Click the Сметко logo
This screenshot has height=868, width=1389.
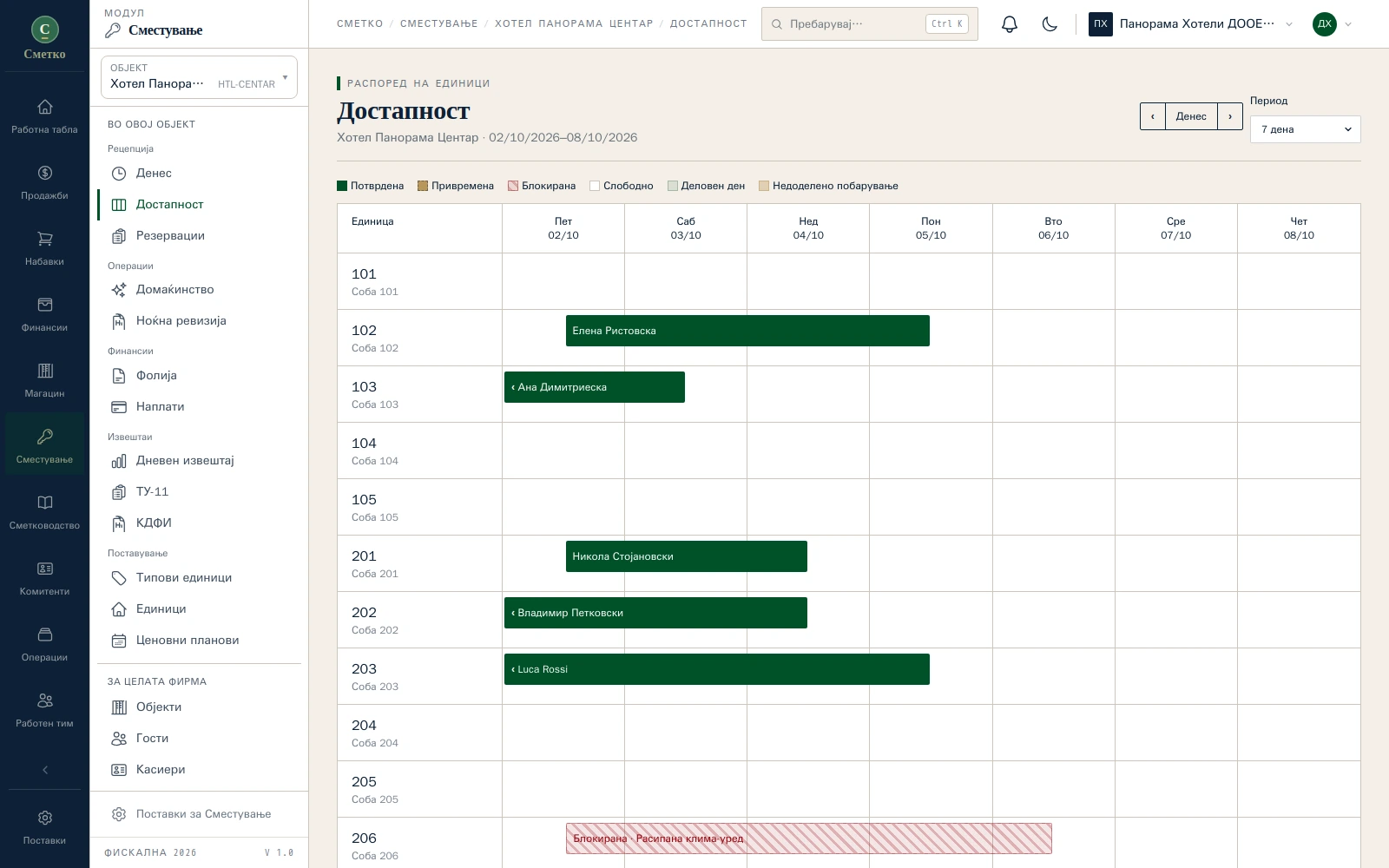pos(44,38)
